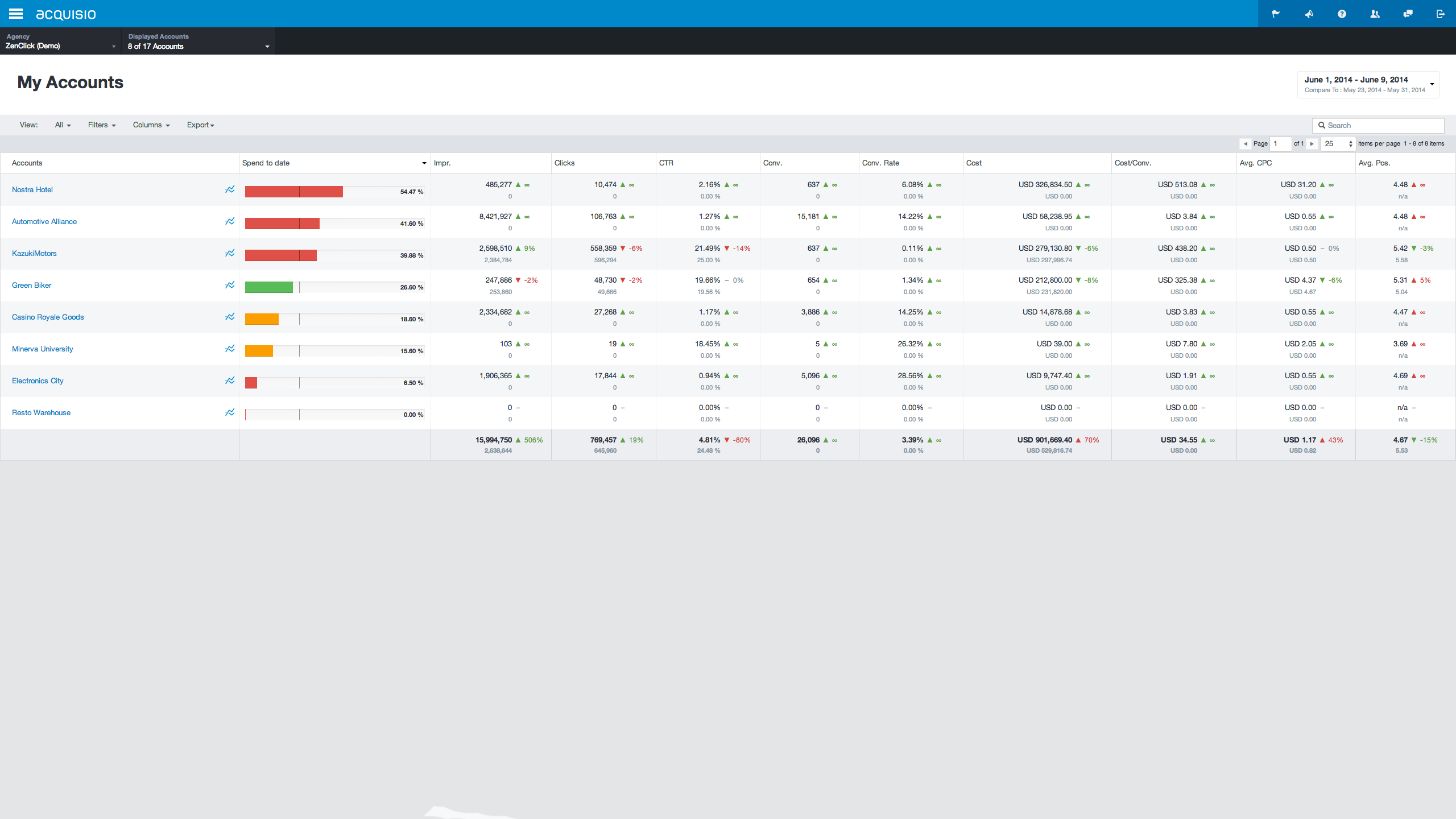This screenshot has height=819, width=1456.
Task: Open the Electronics City account
Action: pyautogui.click(x=37, y=380)
